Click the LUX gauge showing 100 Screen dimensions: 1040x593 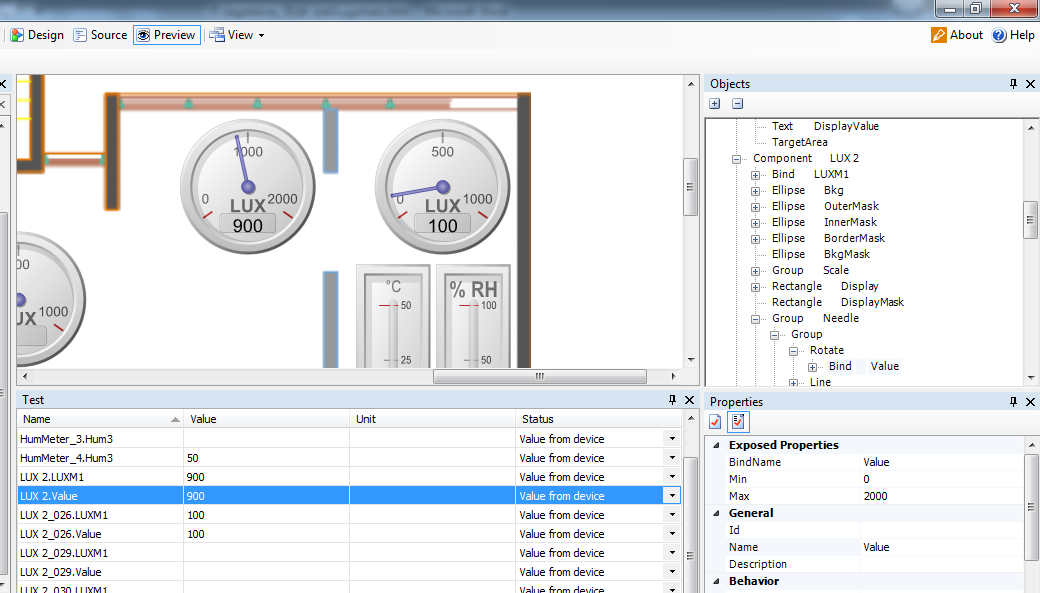click(442, 186)
